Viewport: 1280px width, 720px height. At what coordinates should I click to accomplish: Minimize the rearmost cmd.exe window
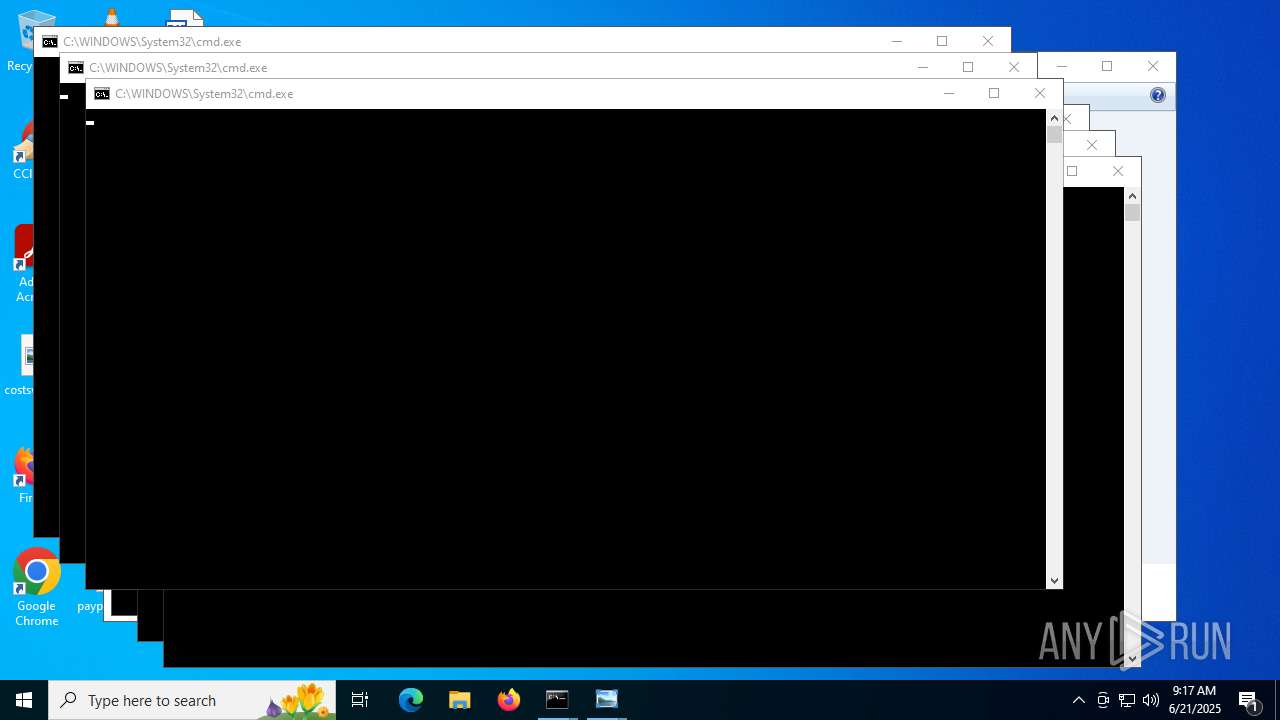897,41
